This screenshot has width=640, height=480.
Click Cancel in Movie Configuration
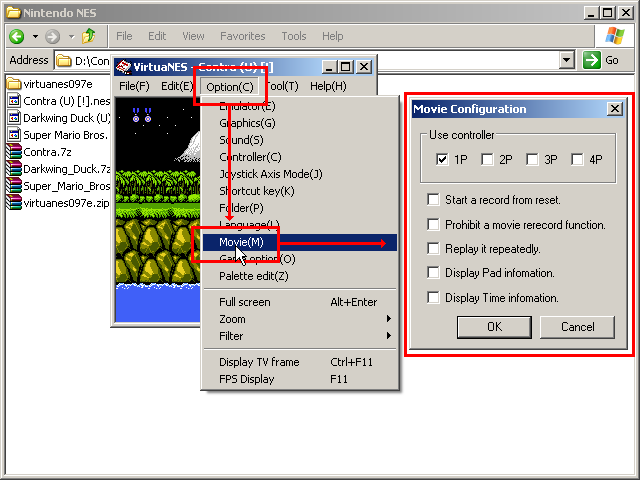[x=578, y=327]
